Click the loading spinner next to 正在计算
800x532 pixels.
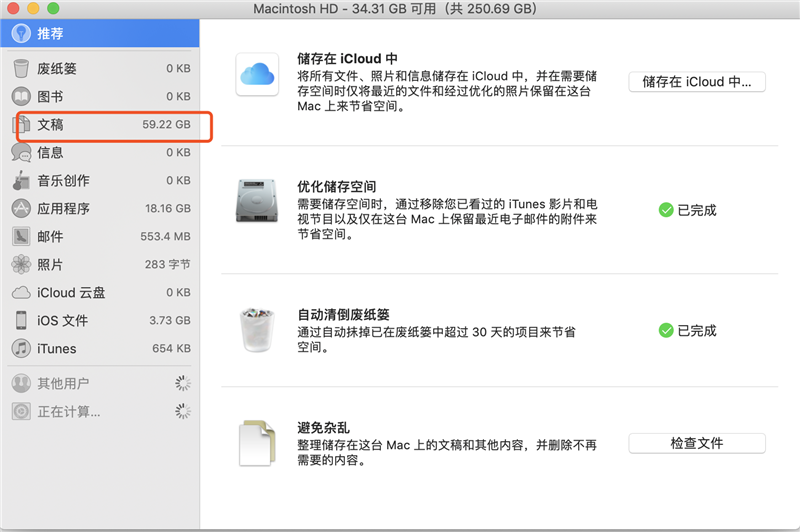[x=183, y=411]
